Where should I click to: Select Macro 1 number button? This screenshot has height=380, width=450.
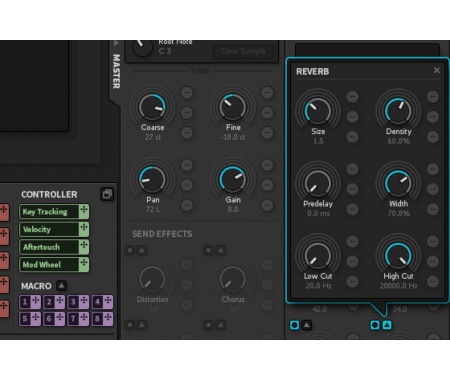[x=25, y=302]
